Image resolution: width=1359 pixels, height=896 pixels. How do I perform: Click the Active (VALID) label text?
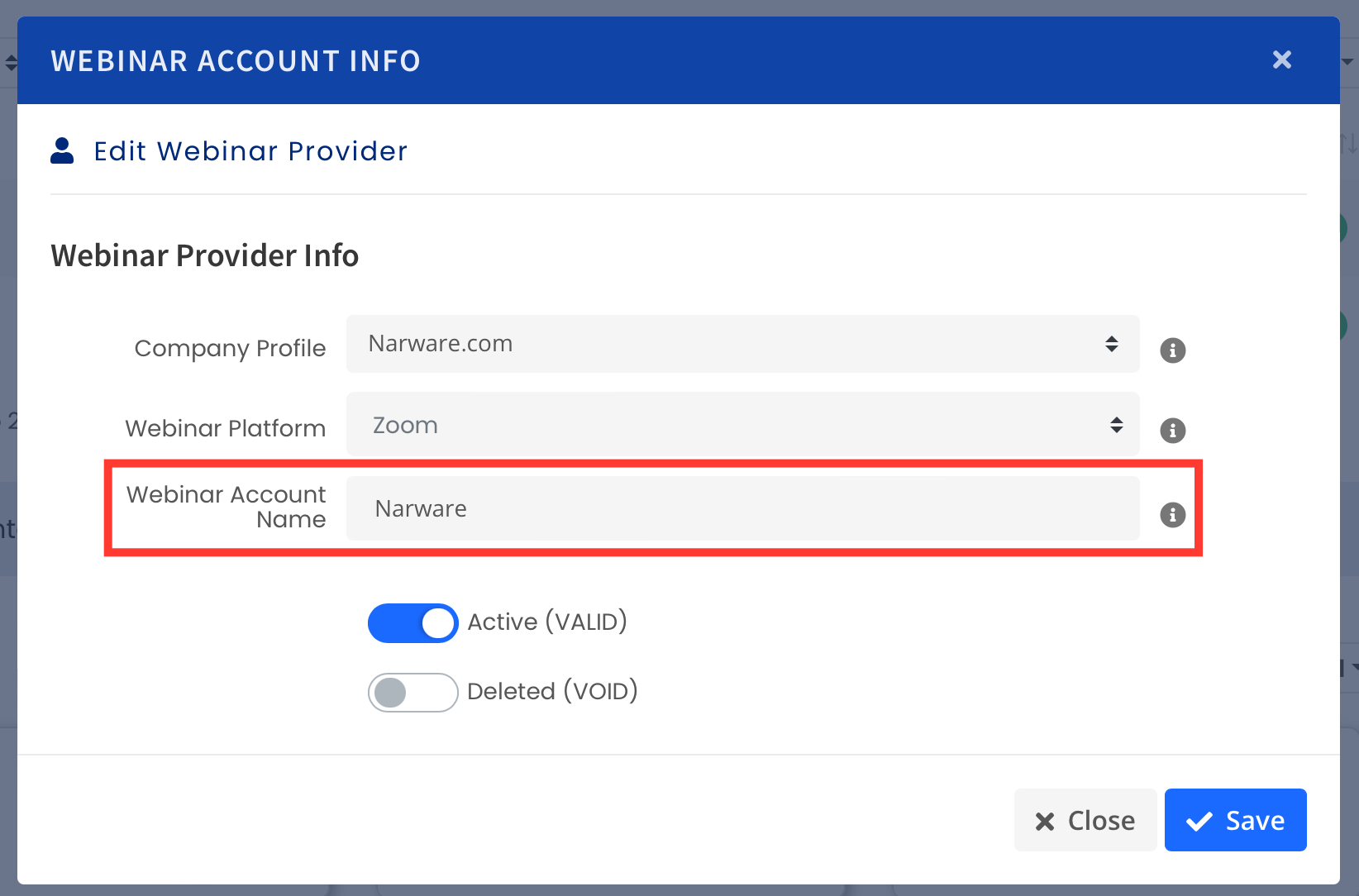click(x=547, y=622)
